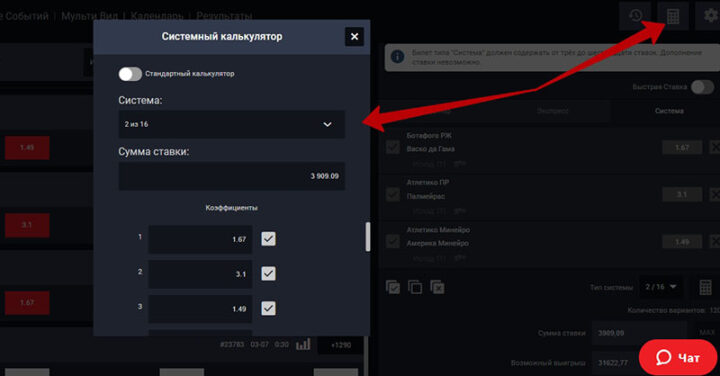Open Результаты navigation item
Viewport: 720px width, 376px height.
(224, 16)
